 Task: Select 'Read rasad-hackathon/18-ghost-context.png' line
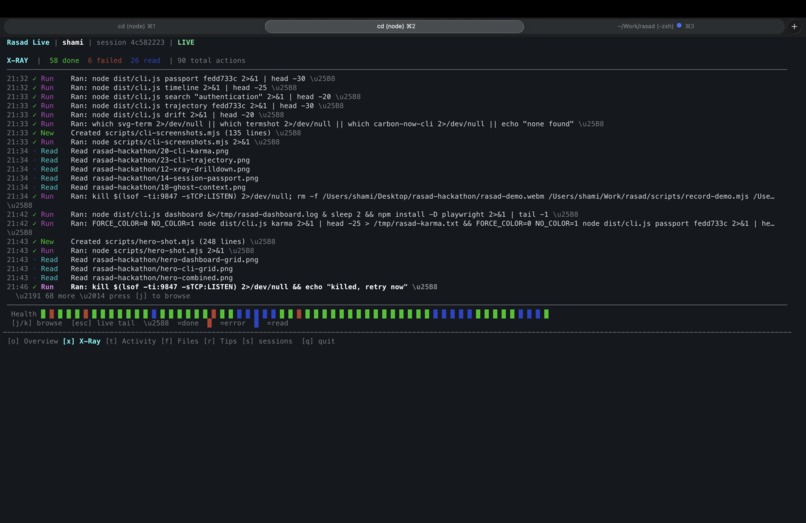[x=126, y=187]
